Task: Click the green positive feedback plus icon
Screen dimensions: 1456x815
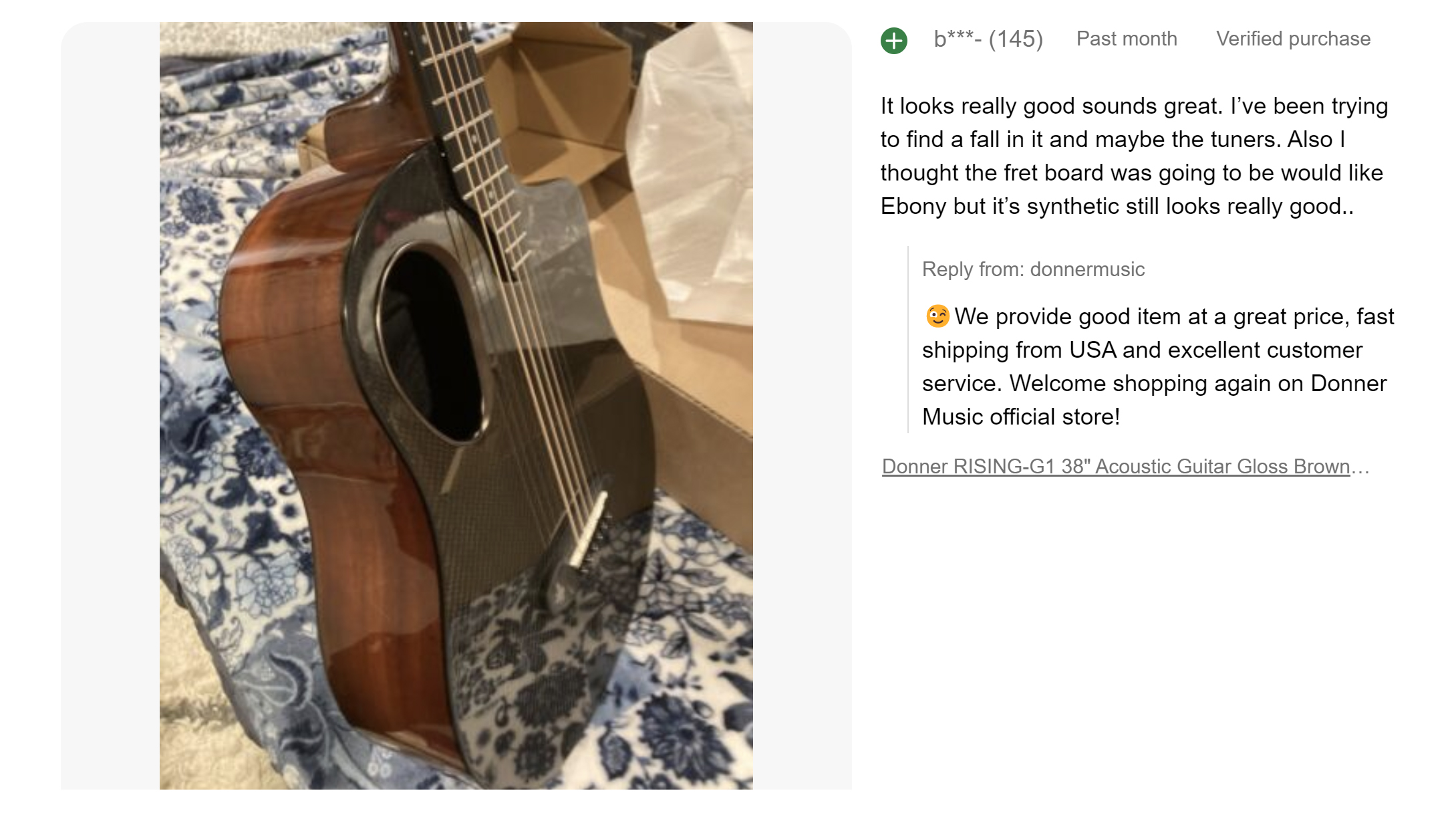Action: tap(893, 40)
